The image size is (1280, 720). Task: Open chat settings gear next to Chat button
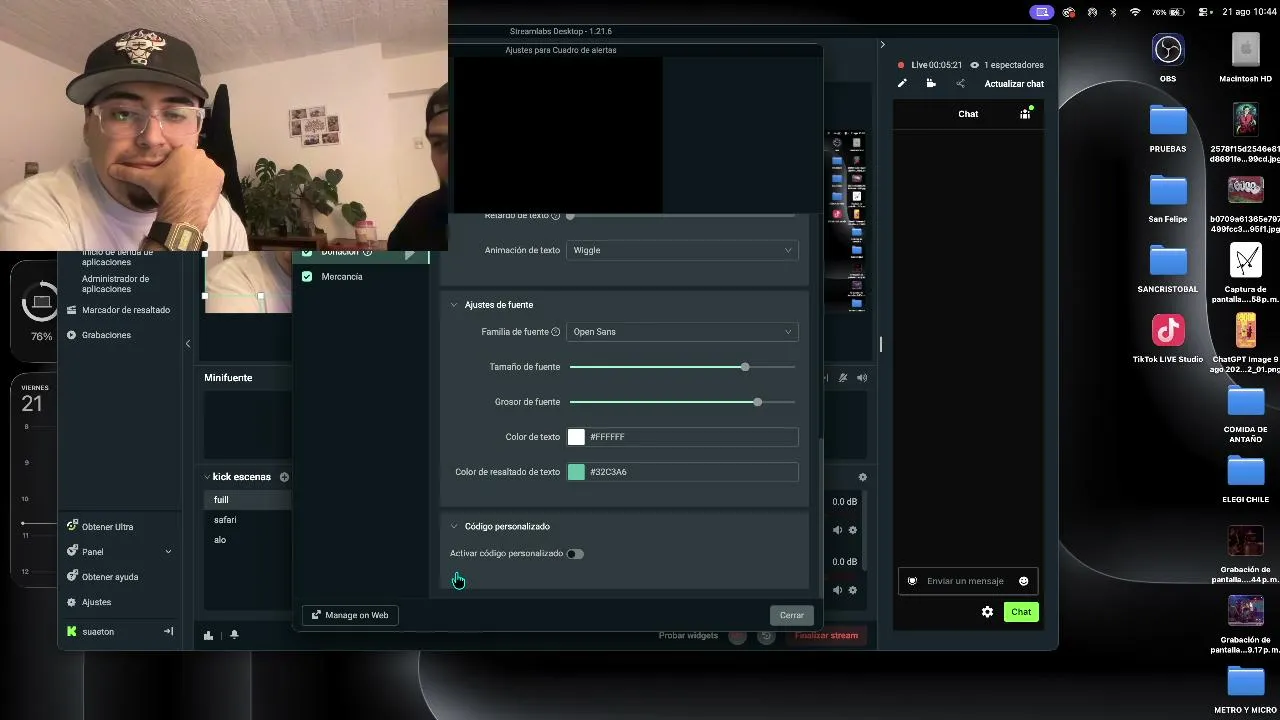(x=987, y=612)
